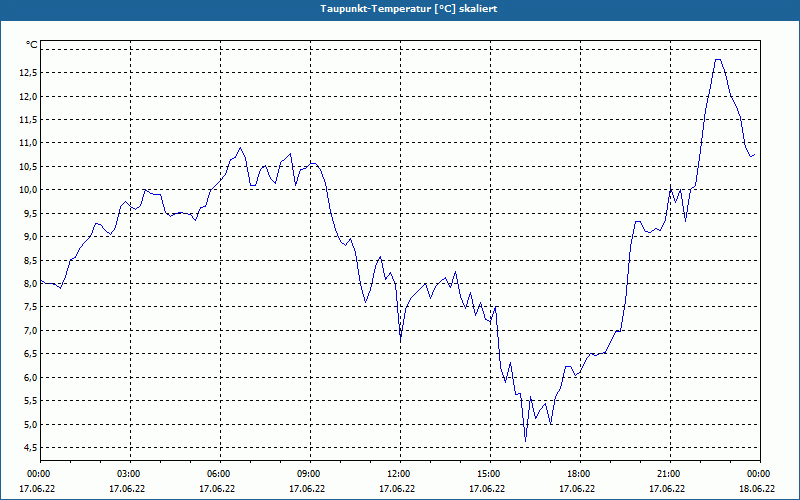Click the 5,0 y-axis value

coord(30,424)
